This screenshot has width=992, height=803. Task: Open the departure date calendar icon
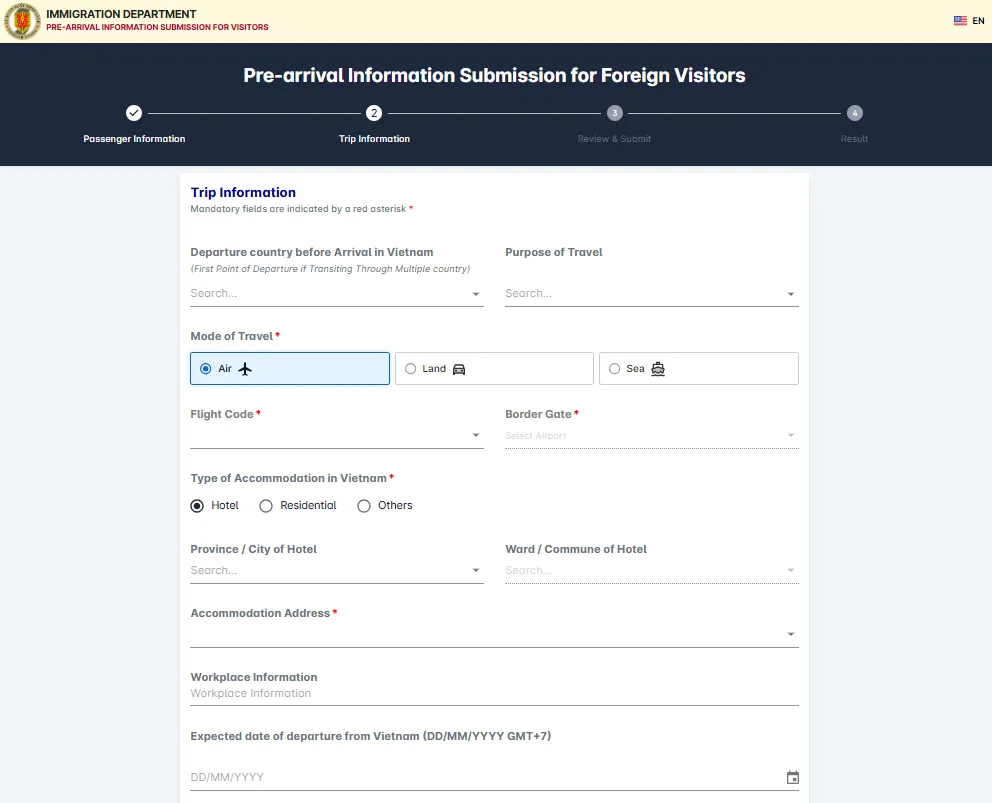792,777
